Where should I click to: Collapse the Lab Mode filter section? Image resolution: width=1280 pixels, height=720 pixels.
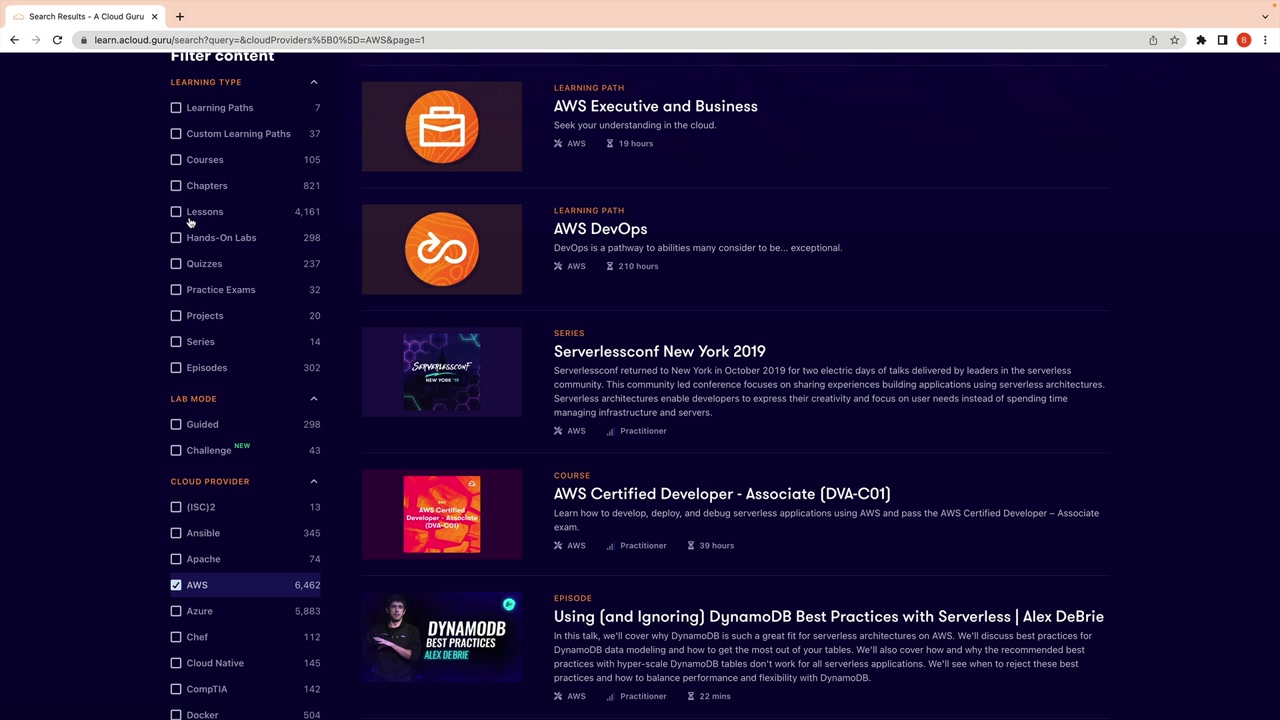click(x=313, y=399)
